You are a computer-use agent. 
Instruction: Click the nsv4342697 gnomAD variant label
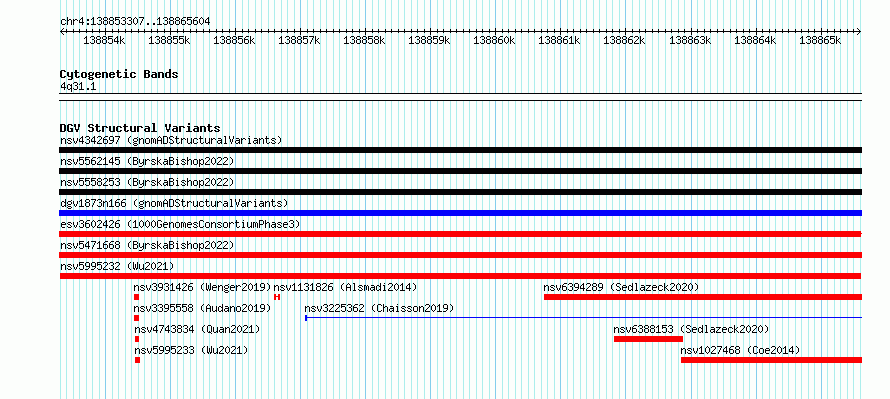171,140
